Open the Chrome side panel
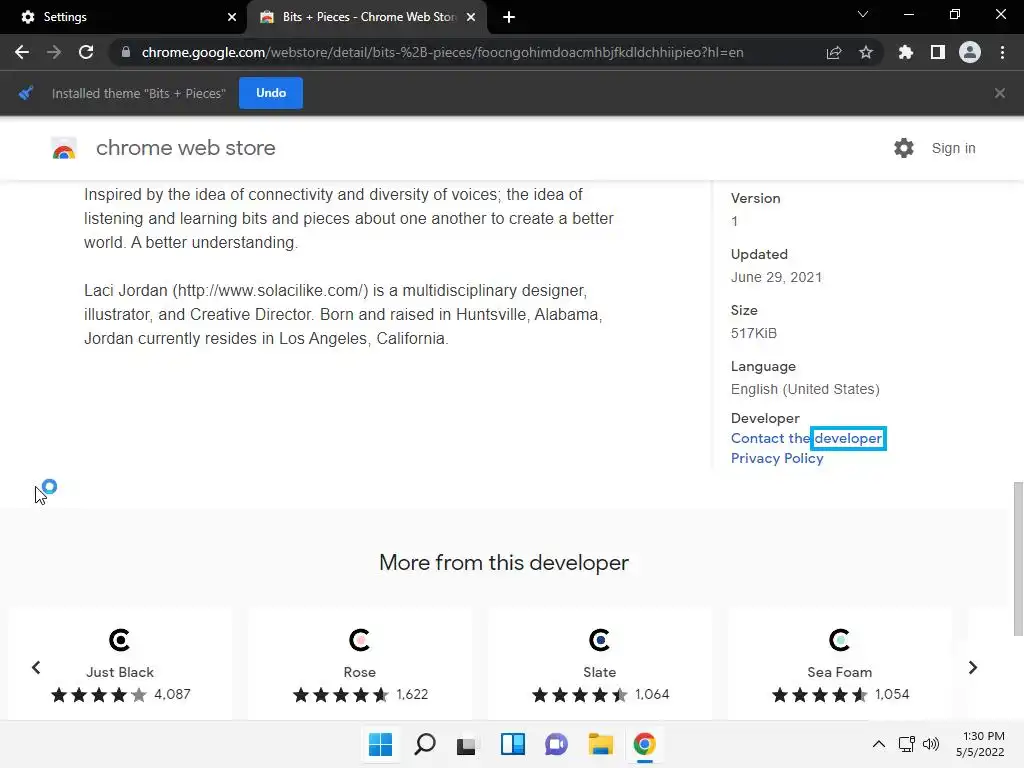 [x=938, y=52]
